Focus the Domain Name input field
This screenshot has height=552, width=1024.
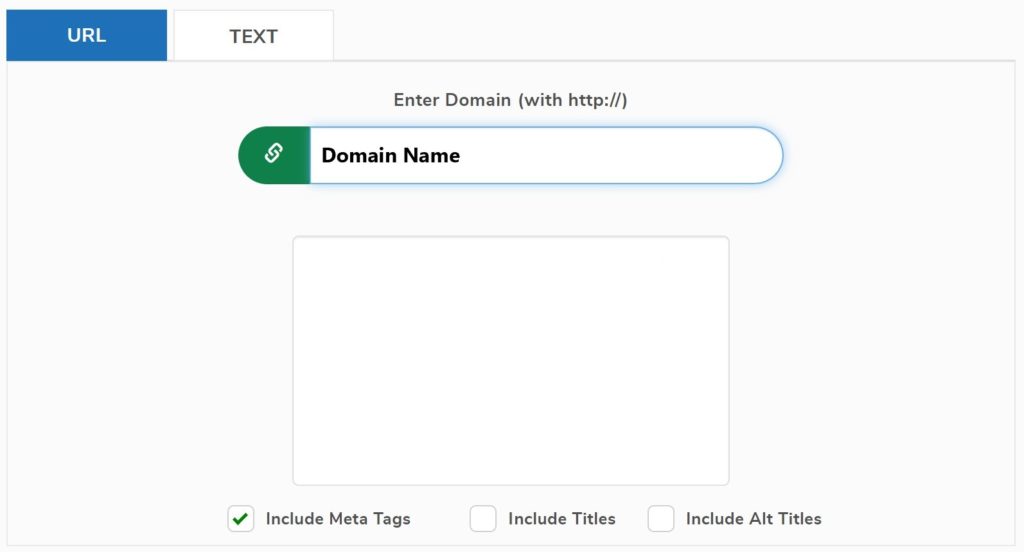point(545,155)
